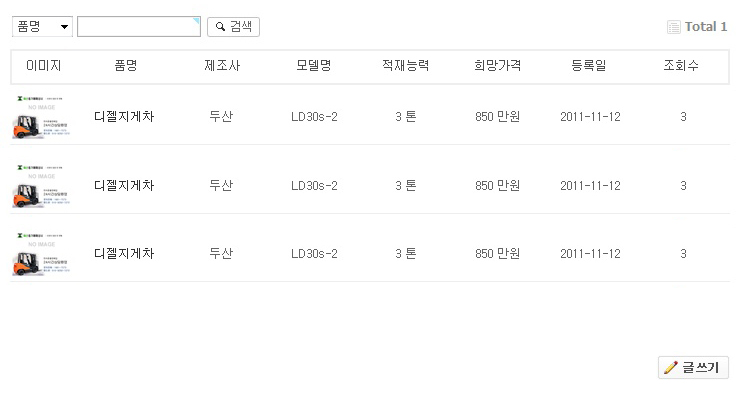This screenshot has height=400, width=743.
Task: Open first forklift thumbnail image
Action: point(43,117)
